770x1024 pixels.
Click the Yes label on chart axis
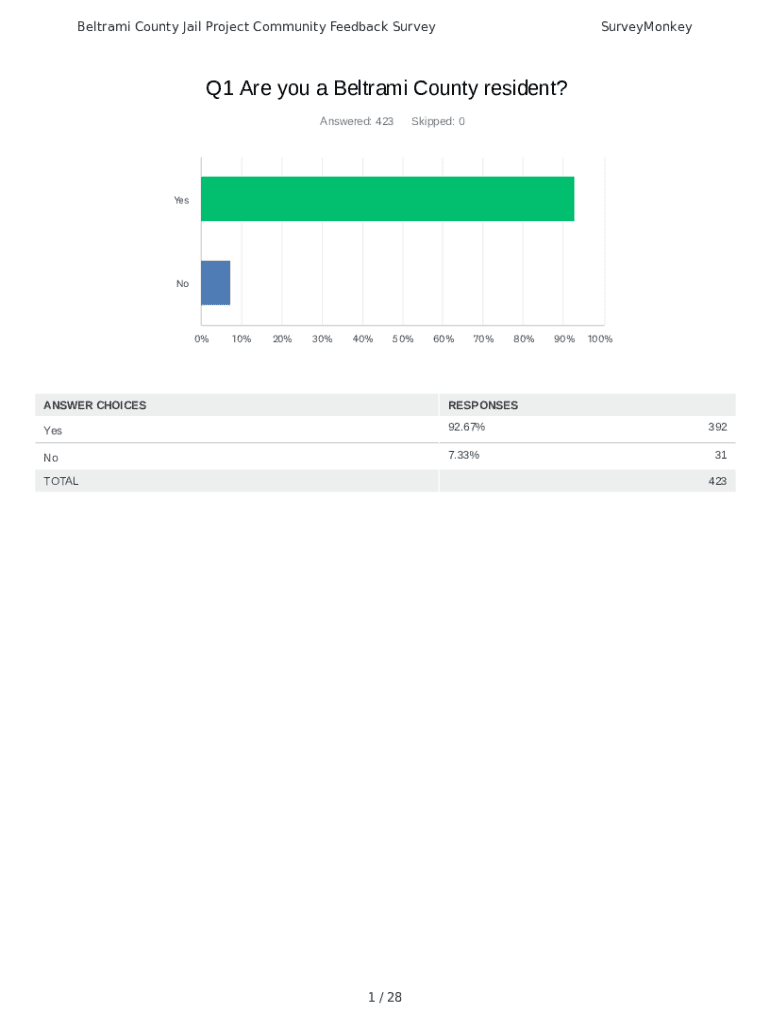click(181, 200)
